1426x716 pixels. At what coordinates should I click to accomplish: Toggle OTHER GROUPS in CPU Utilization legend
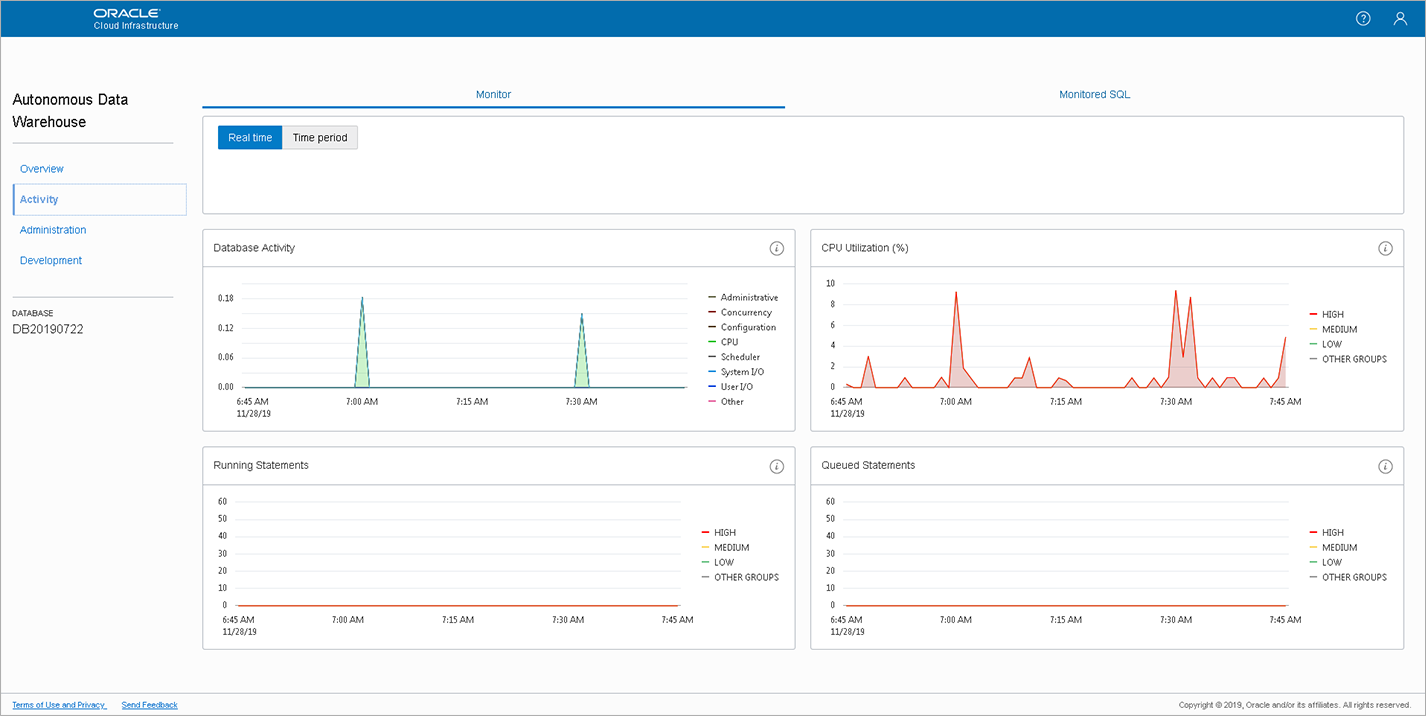tap(1348, 359)
